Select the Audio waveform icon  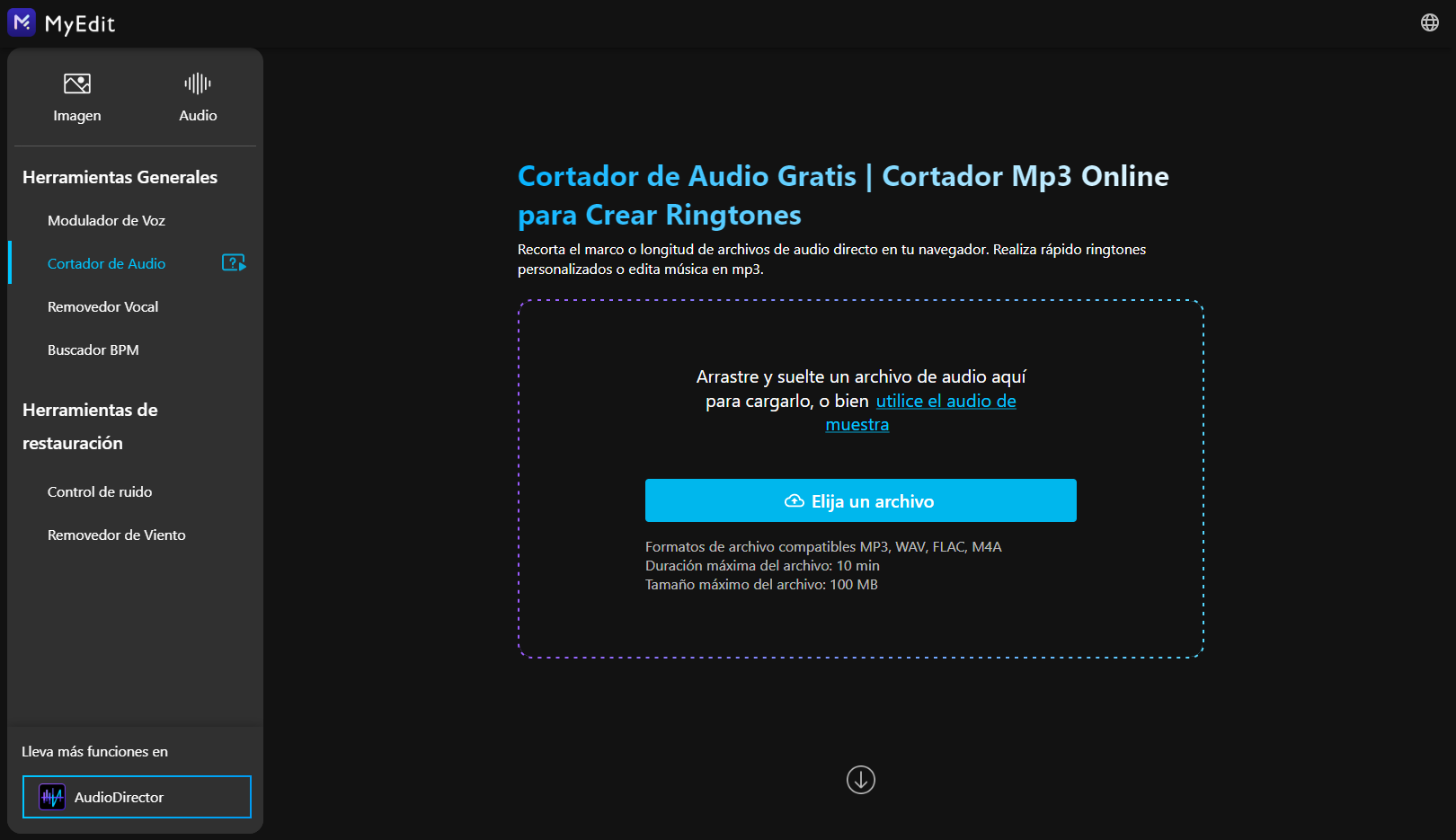click(198, 84)
